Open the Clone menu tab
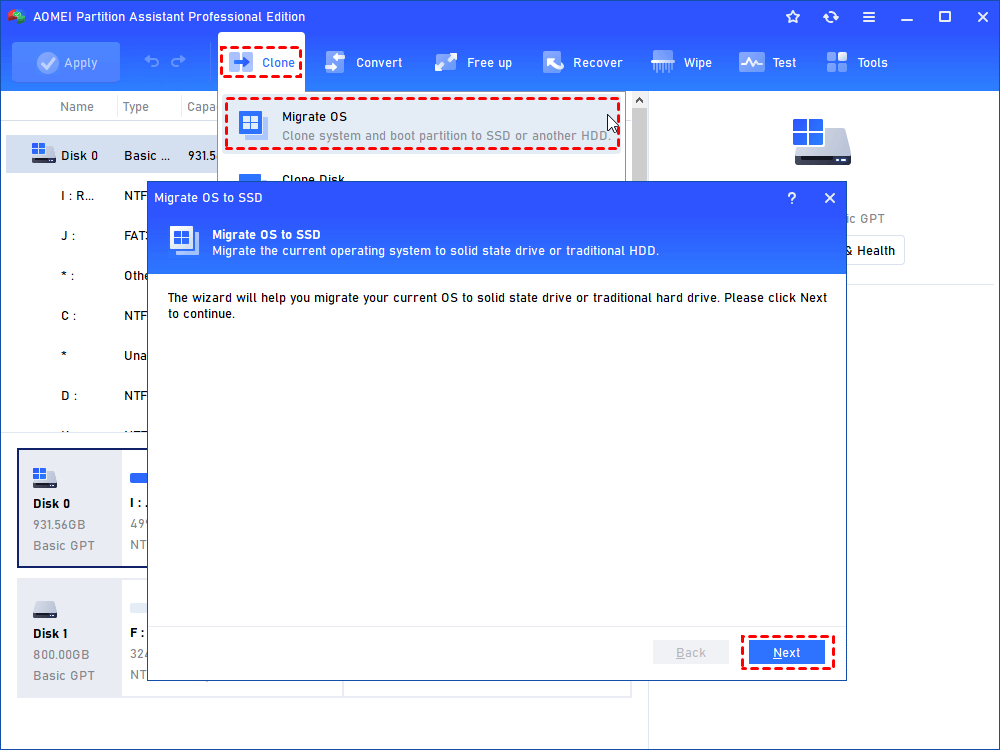 [x=261, y=62]
